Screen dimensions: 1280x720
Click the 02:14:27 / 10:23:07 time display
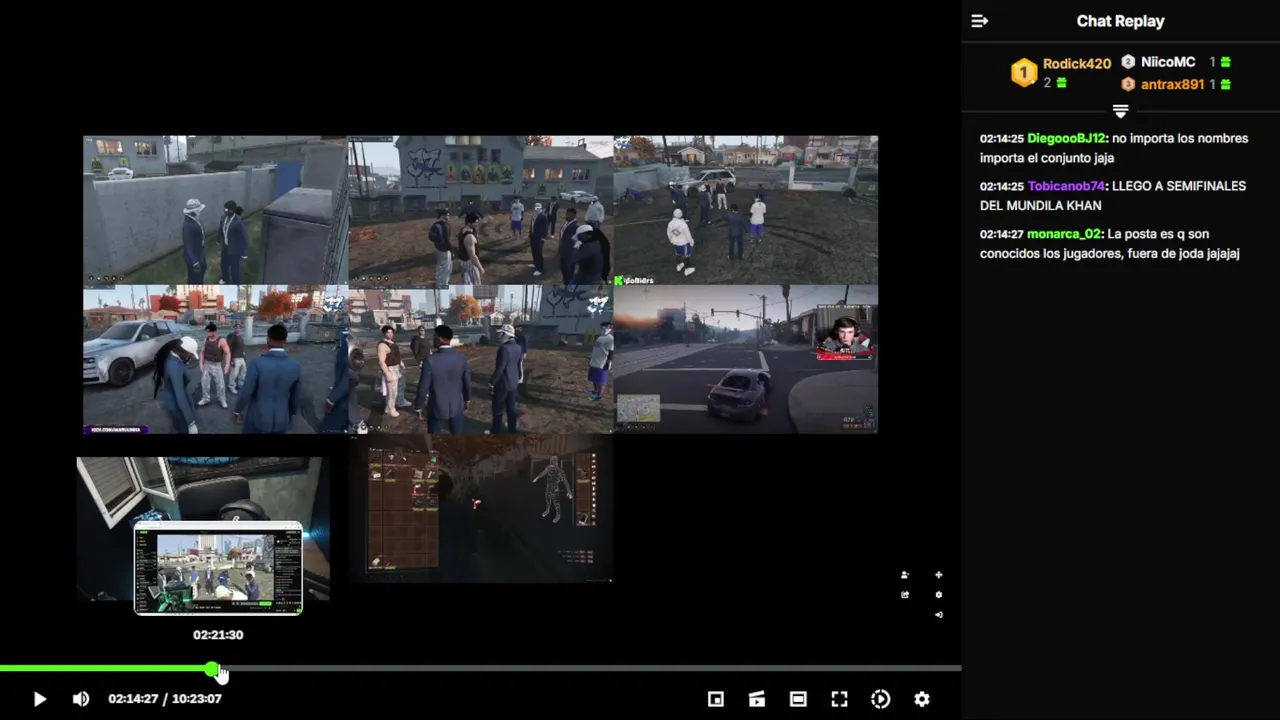click(x=165, y=699)
